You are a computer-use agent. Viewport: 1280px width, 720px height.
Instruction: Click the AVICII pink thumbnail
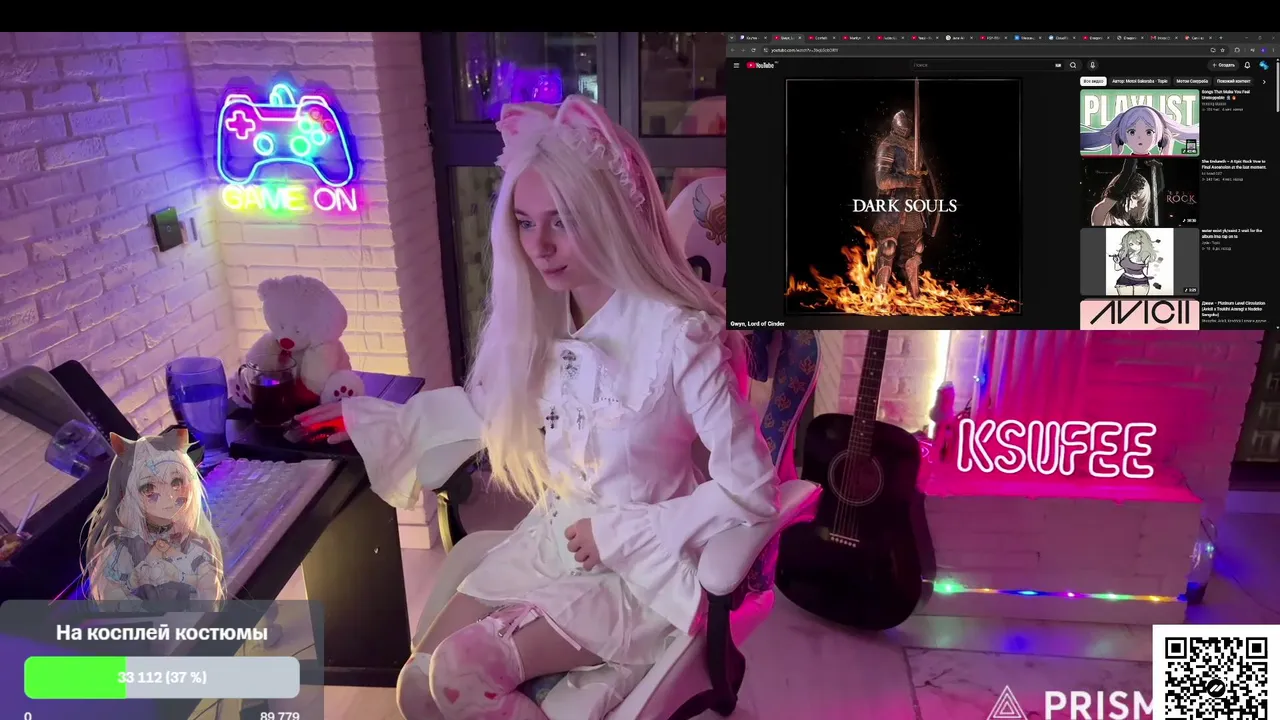point(1139,314)
